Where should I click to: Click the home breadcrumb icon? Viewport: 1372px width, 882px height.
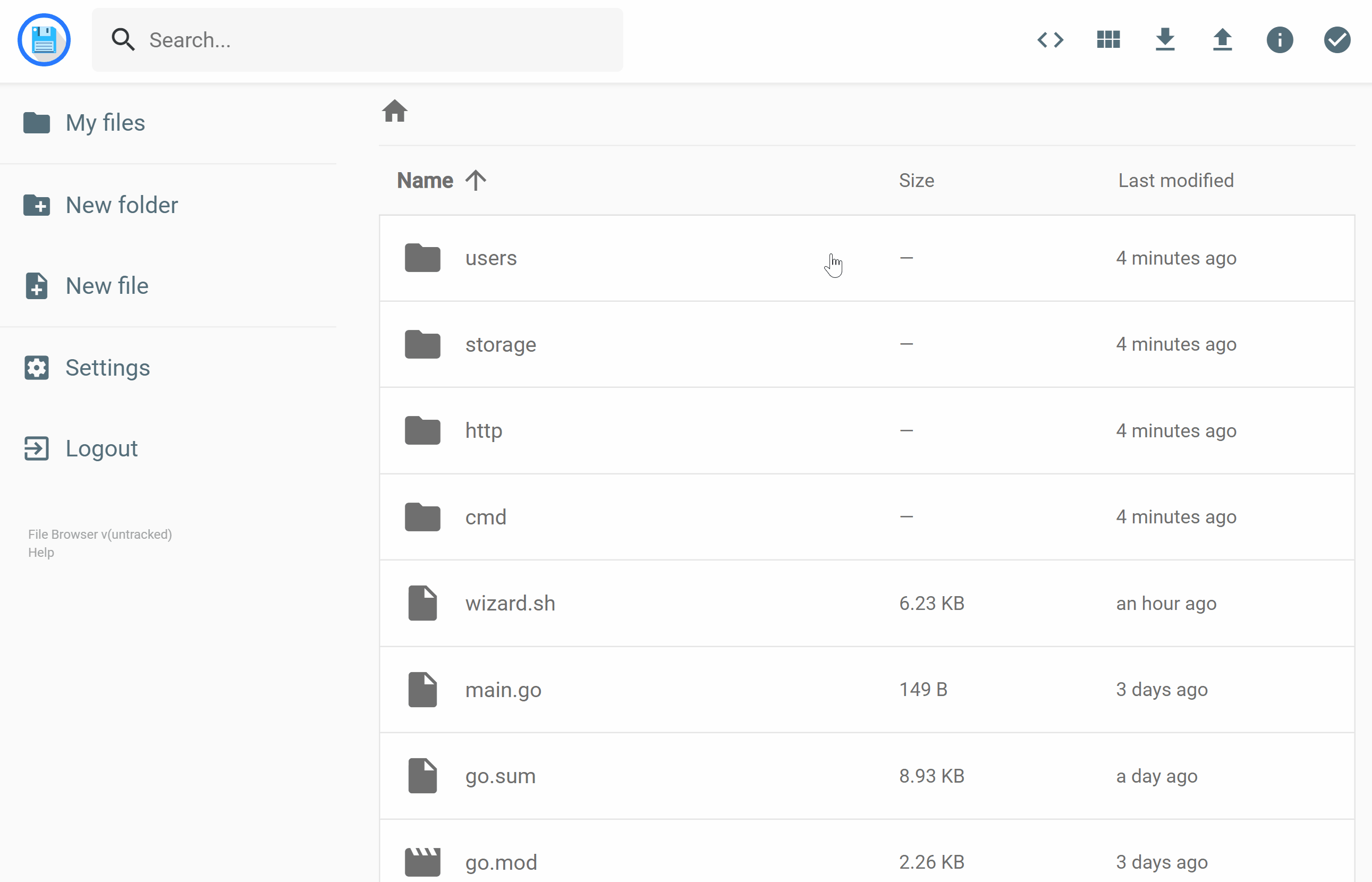coord(395,111)
